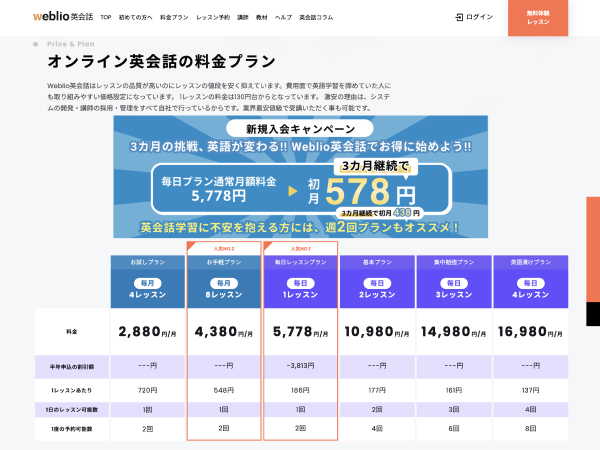This screenshot has width=600, height=450.
Task: Click the login door icon
Action: (459, 17)
